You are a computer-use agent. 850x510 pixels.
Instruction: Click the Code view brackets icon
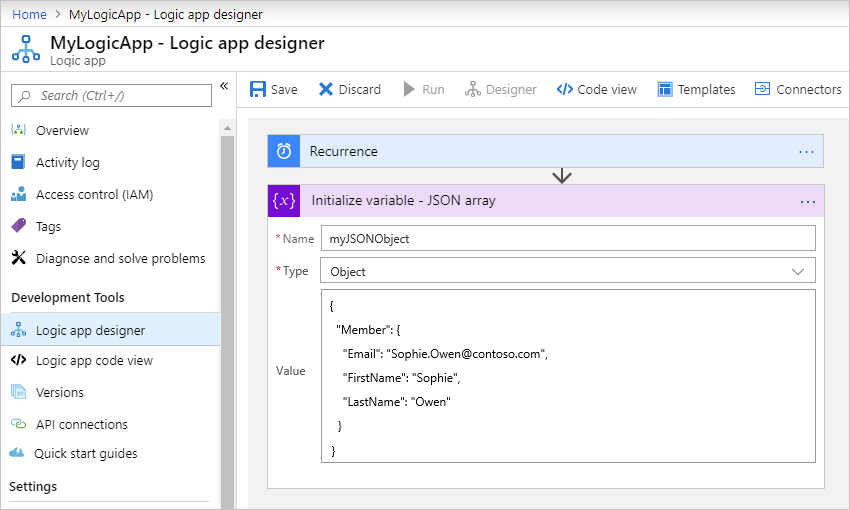click(564, 89)
